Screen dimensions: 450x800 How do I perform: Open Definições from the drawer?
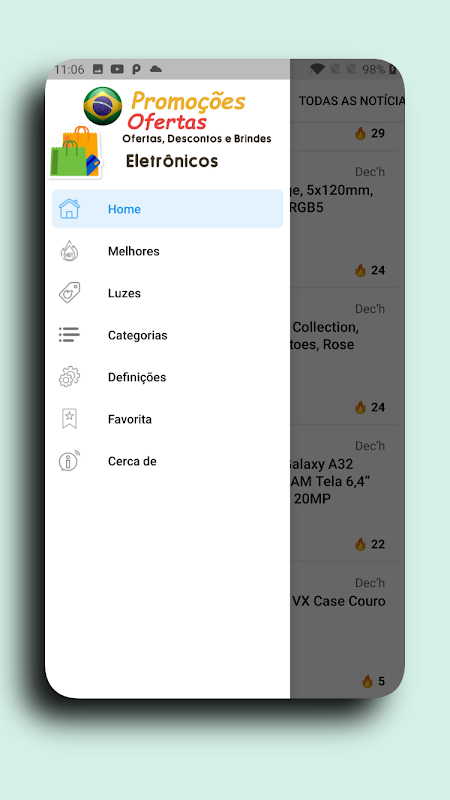click(x=167, y=377)
